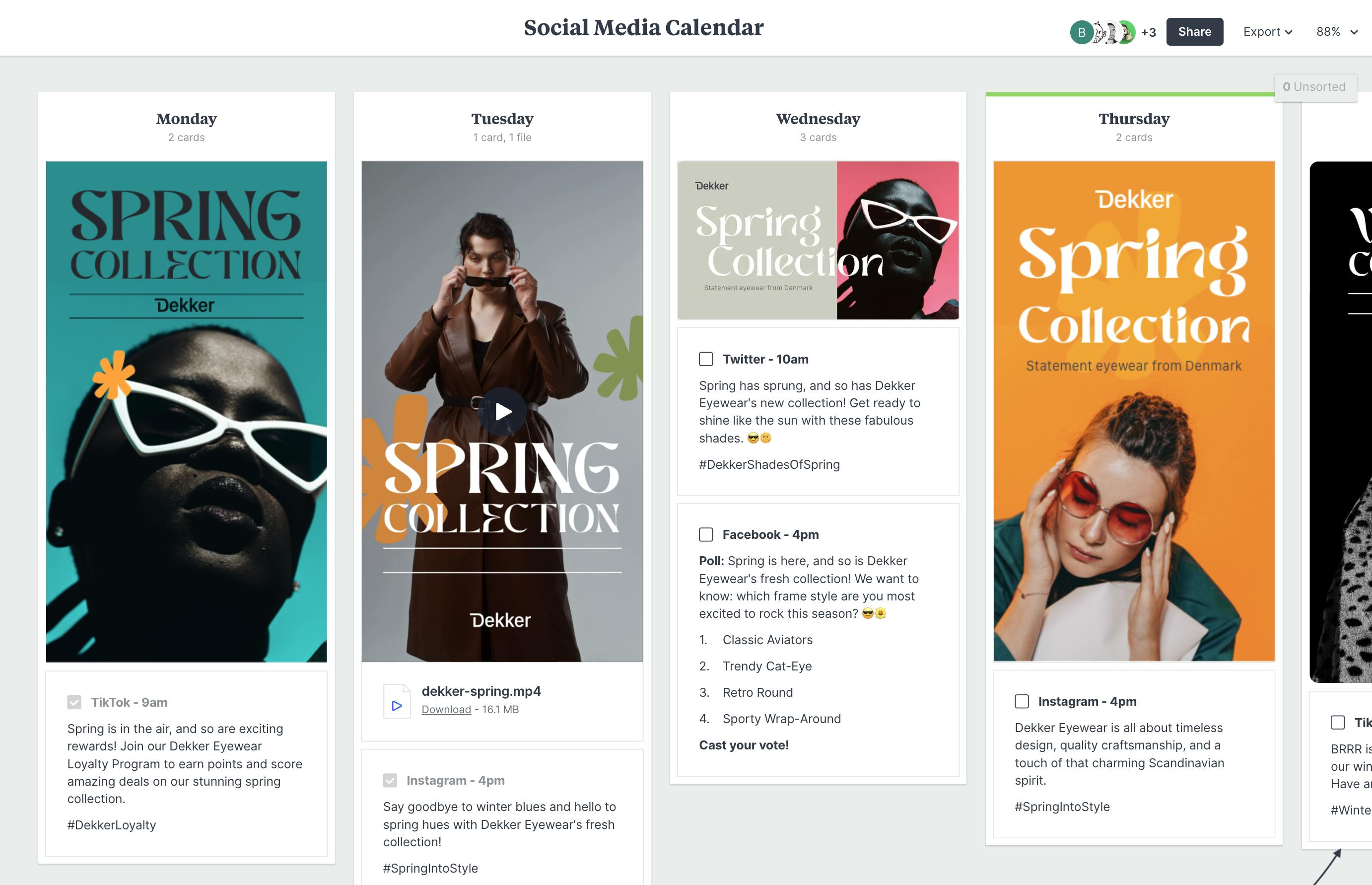
Task: Open the Wednesday Spring Collection banner image
Action: pyautogui.click(x=818, y=240)
